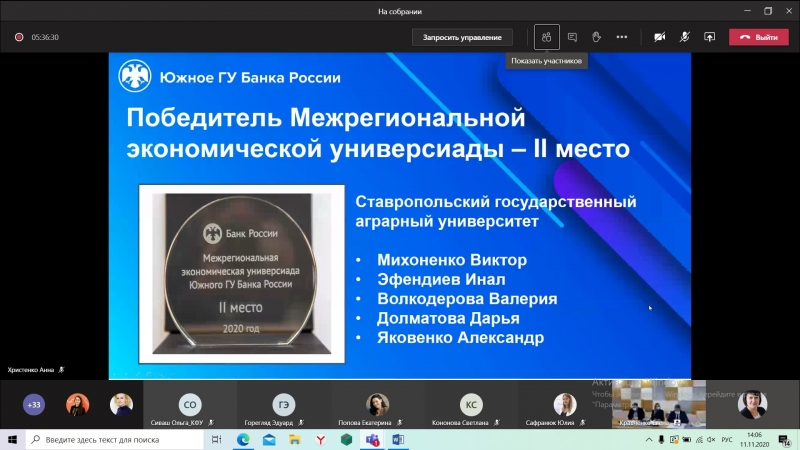800x450 pixels.
Task: Open the Wi-Fi network tray icon
Action: tap(699, 439)
